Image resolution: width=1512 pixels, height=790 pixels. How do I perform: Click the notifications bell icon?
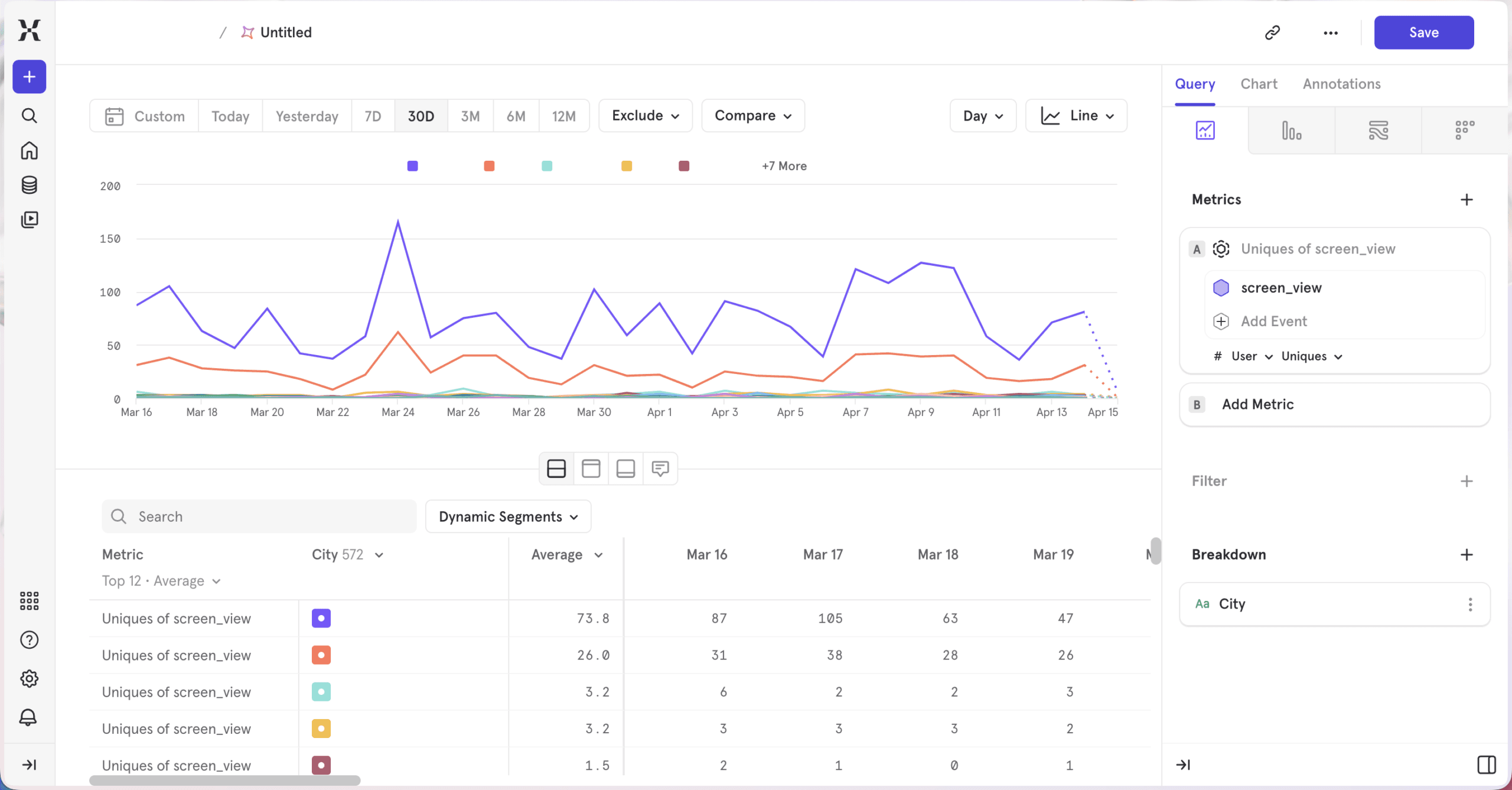29,717
